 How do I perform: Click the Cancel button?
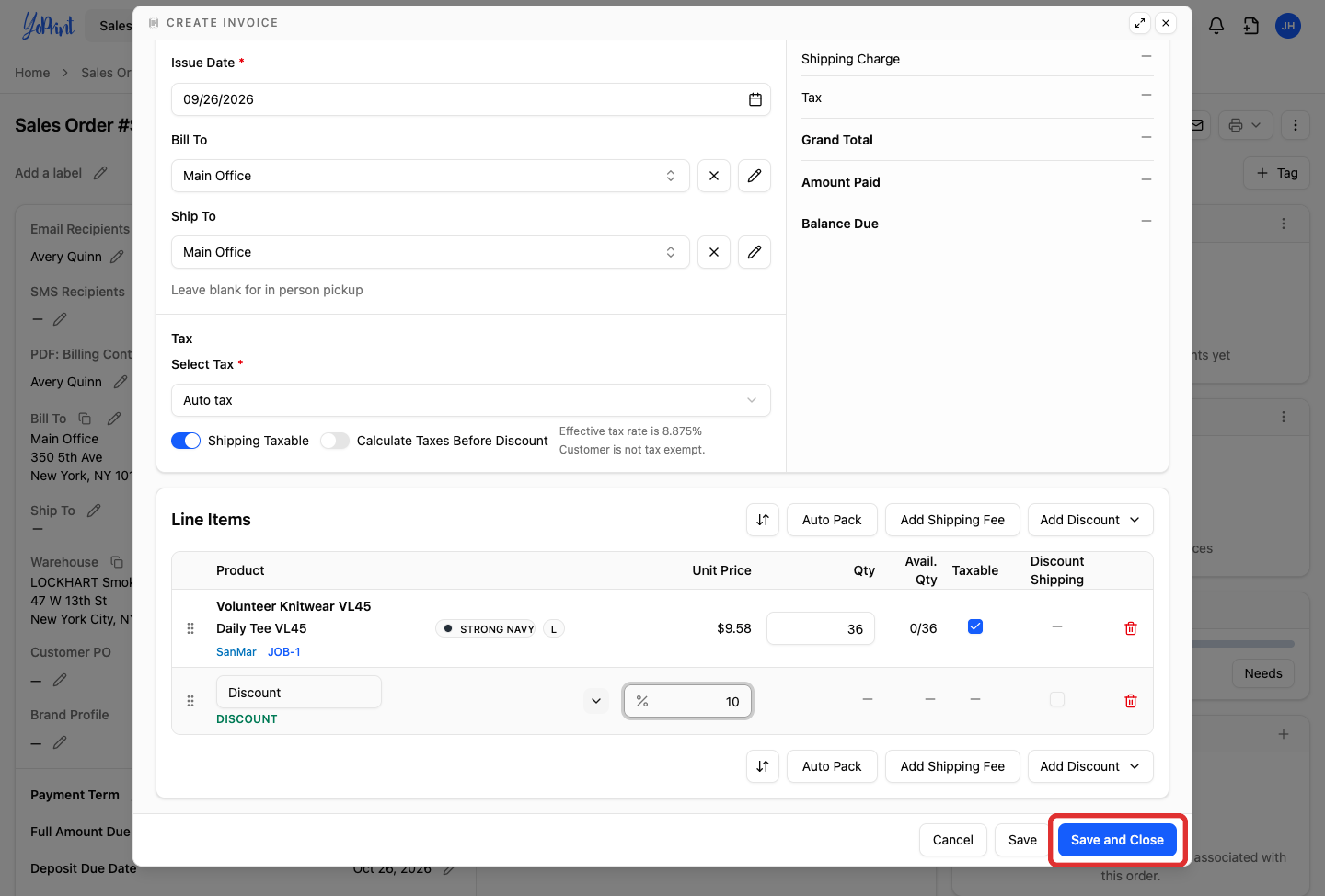[x=953, y=840]
